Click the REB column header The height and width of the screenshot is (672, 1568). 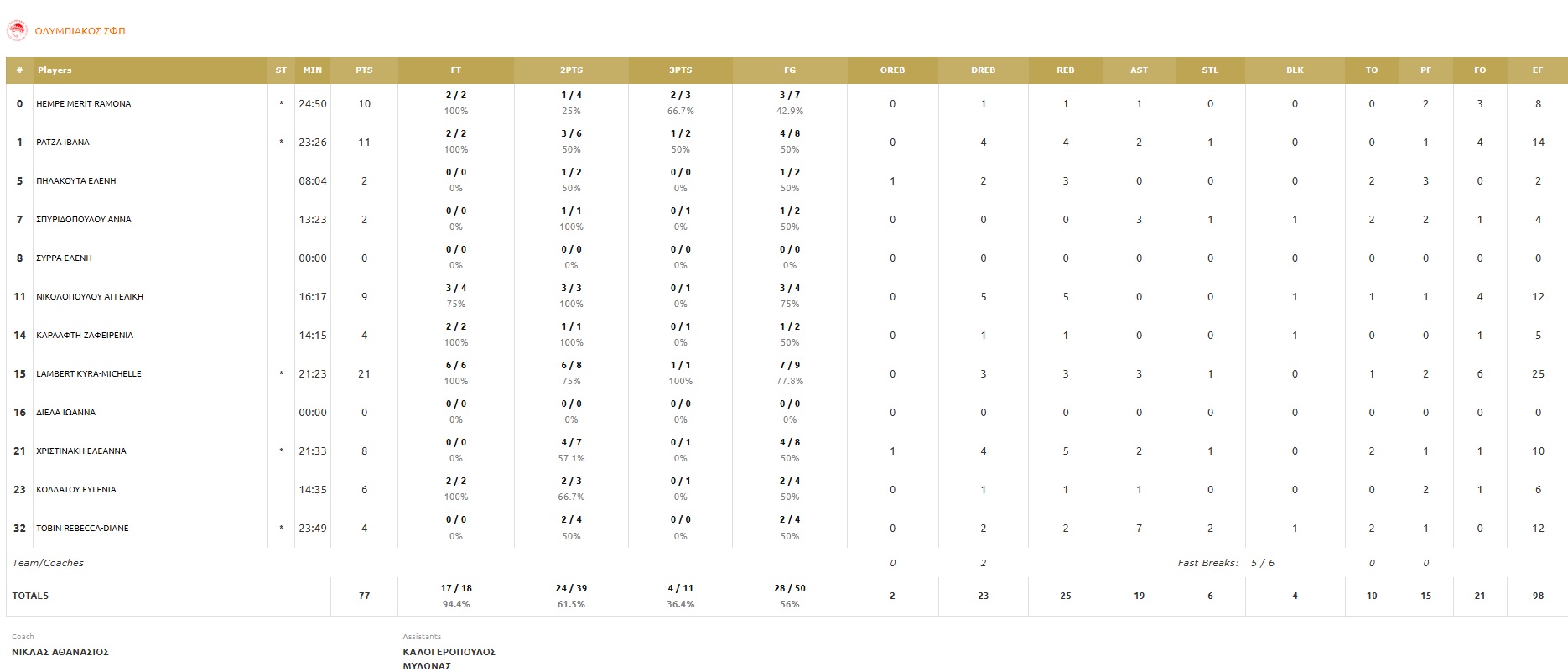pos(1065,70)
